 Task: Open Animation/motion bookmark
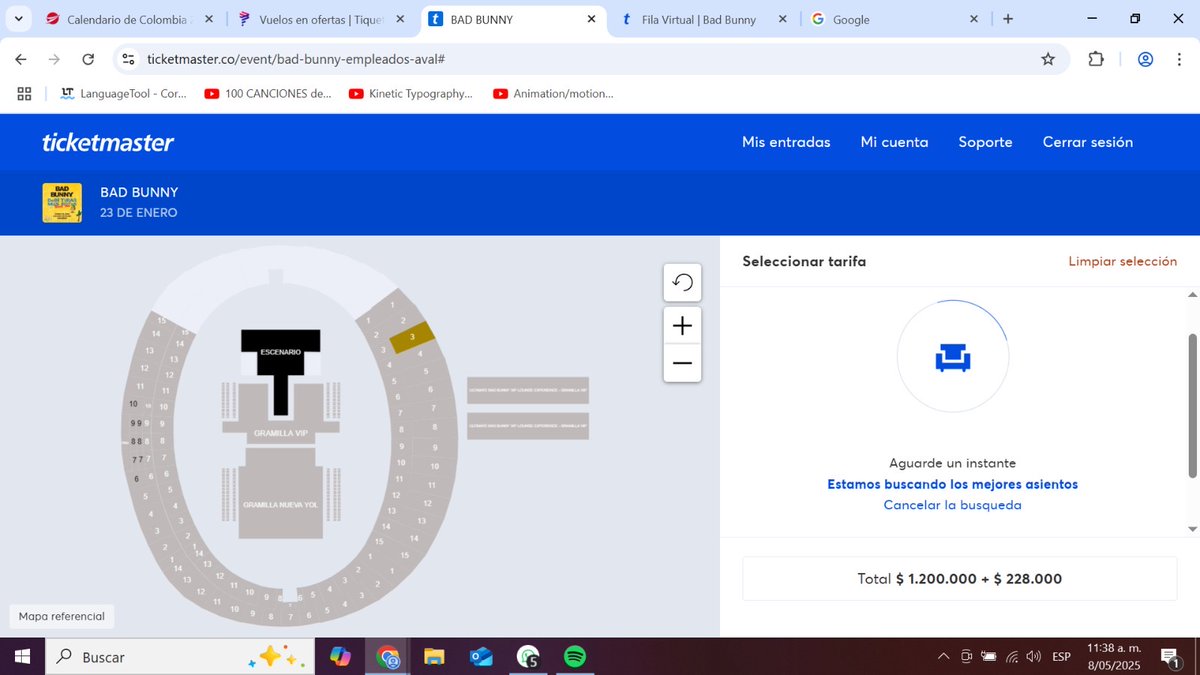click(x=553, y=93)
